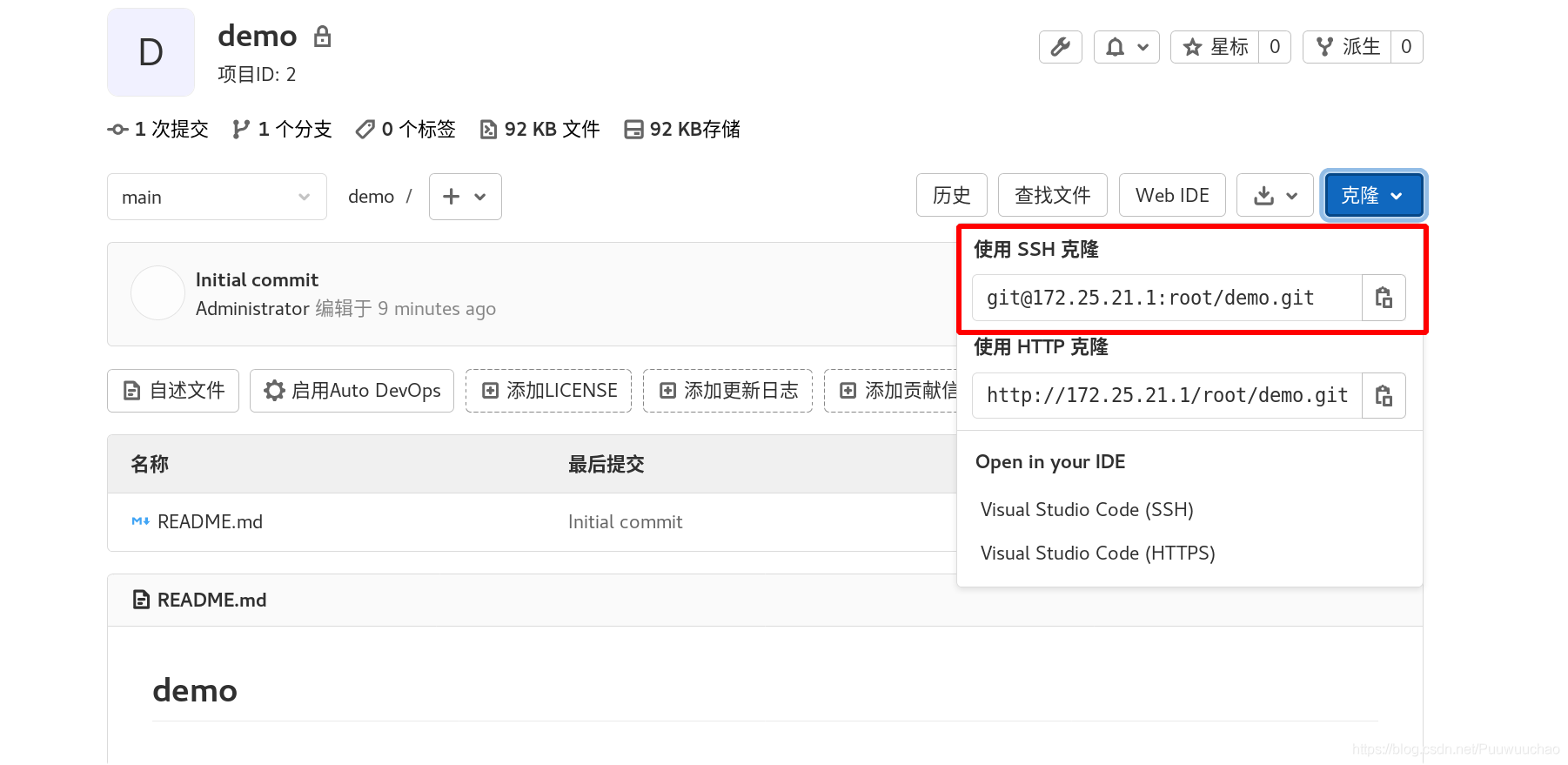Click the 查找文件 find file button

click(x=1052, y=195)
